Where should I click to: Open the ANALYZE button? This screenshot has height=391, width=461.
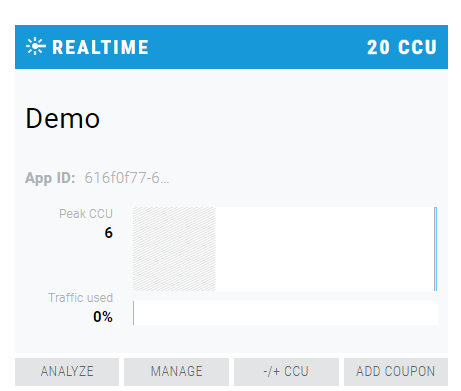[x=67, y=372]
